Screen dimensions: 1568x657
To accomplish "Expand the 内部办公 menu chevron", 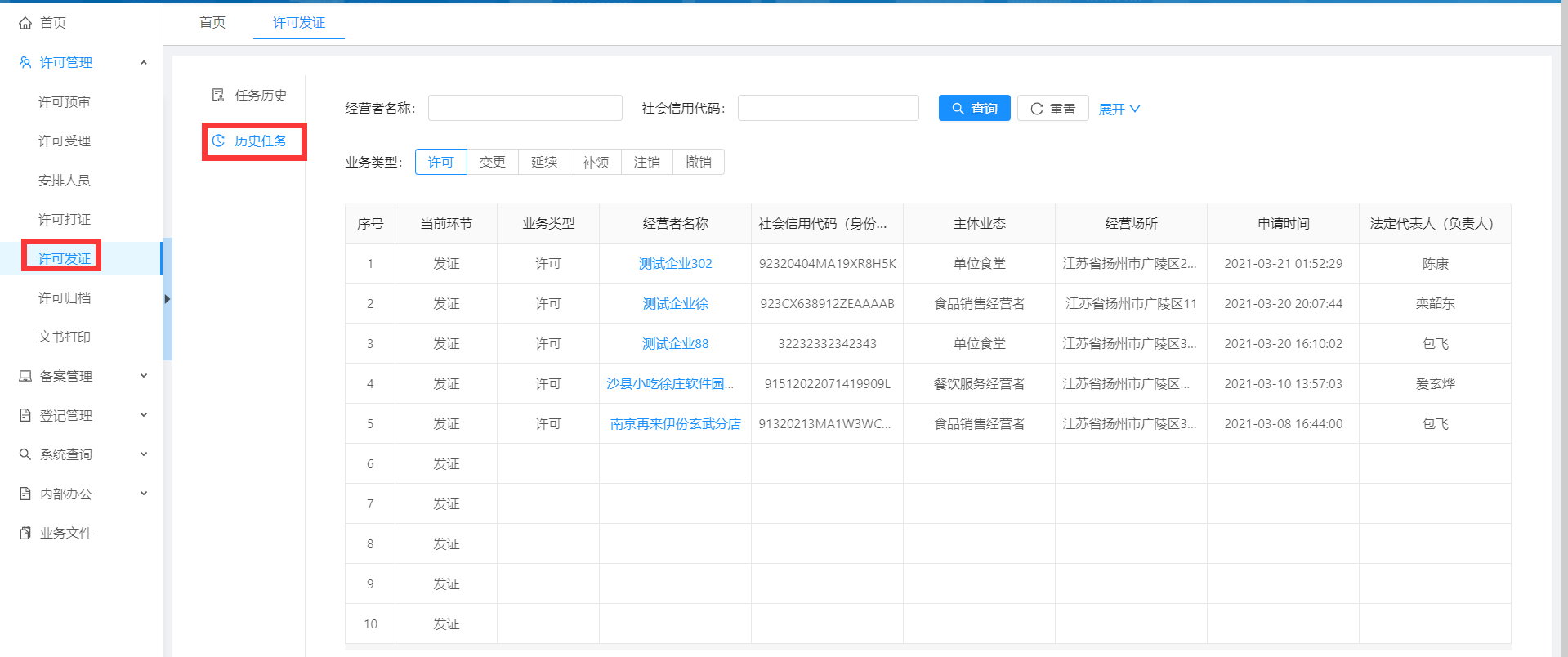I will pyautogui.click(x=144, y=494).
